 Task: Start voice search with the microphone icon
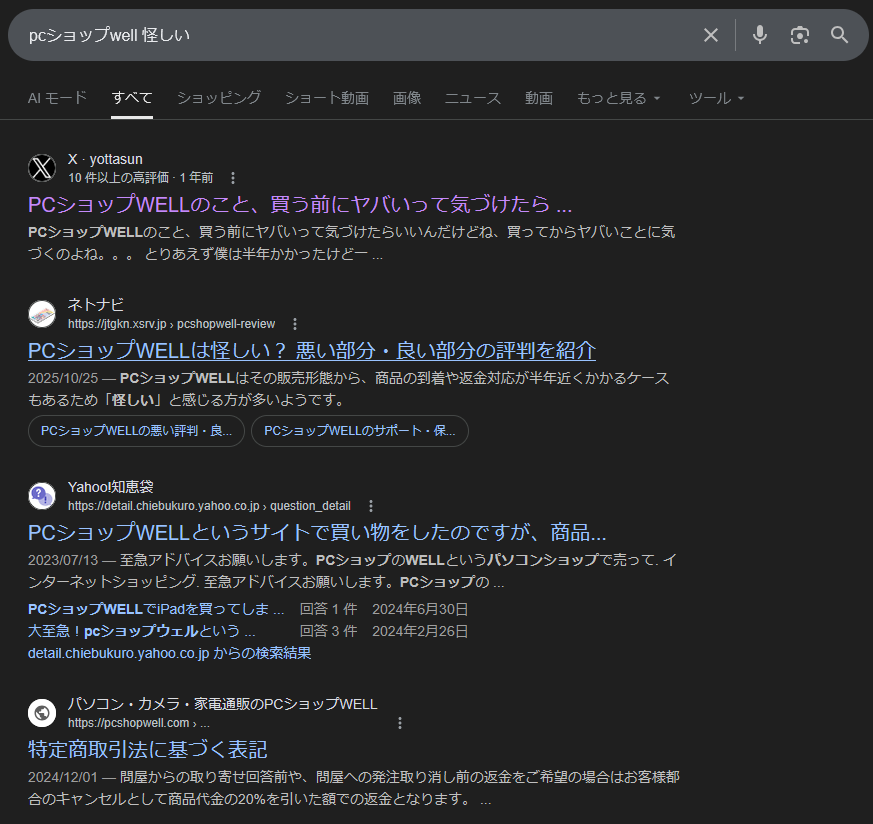pos(759,35)
